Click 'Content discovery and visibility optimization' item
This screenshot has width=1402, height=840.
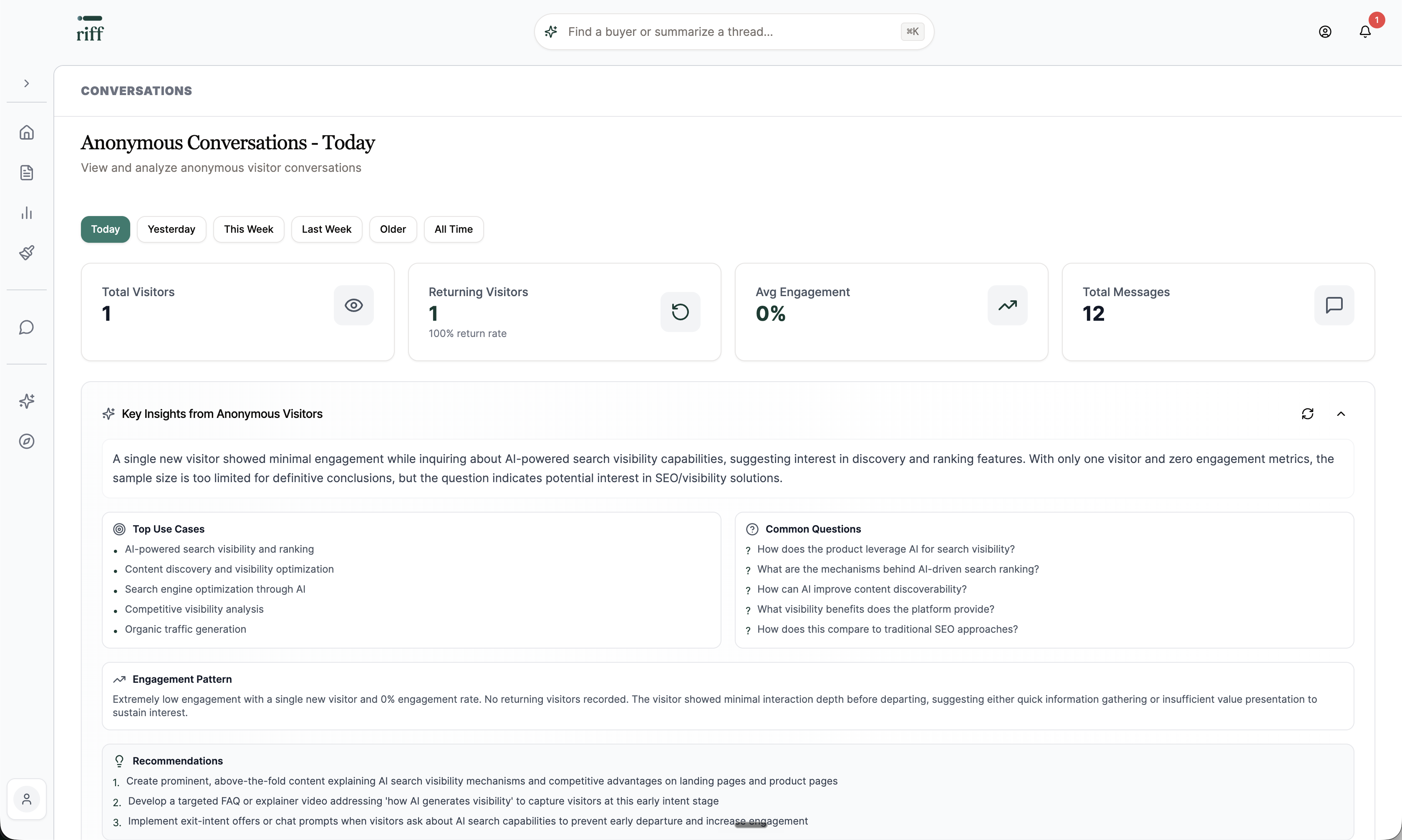click(229, 569)
